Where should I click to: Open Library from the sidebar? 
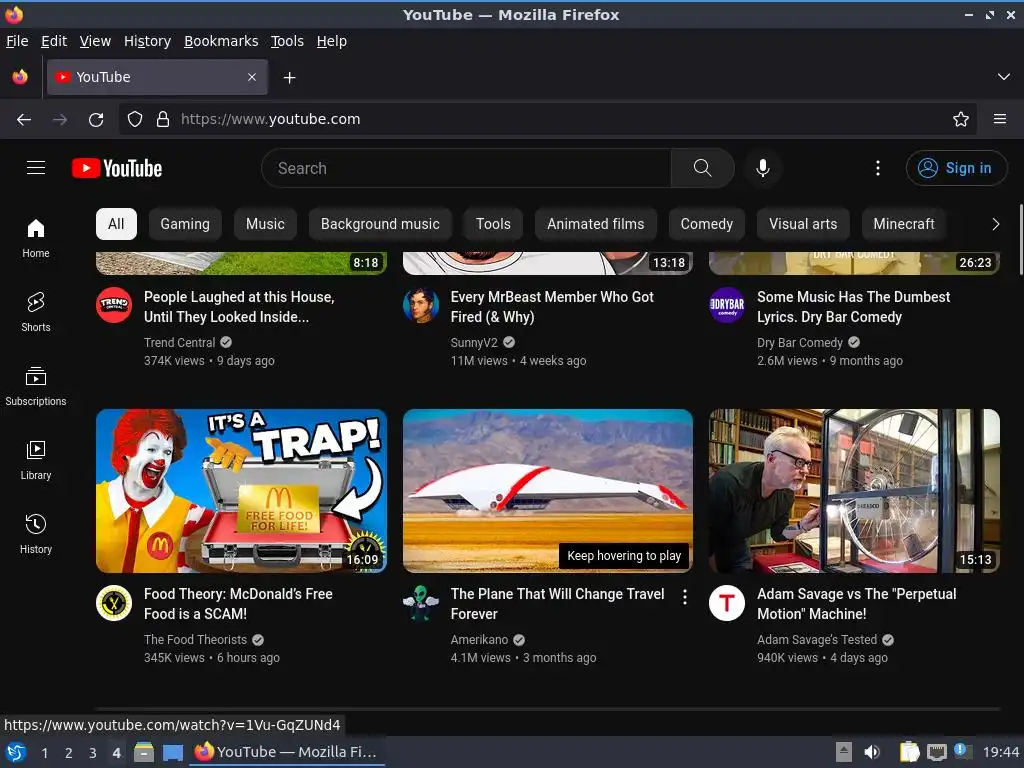[36, 460]
